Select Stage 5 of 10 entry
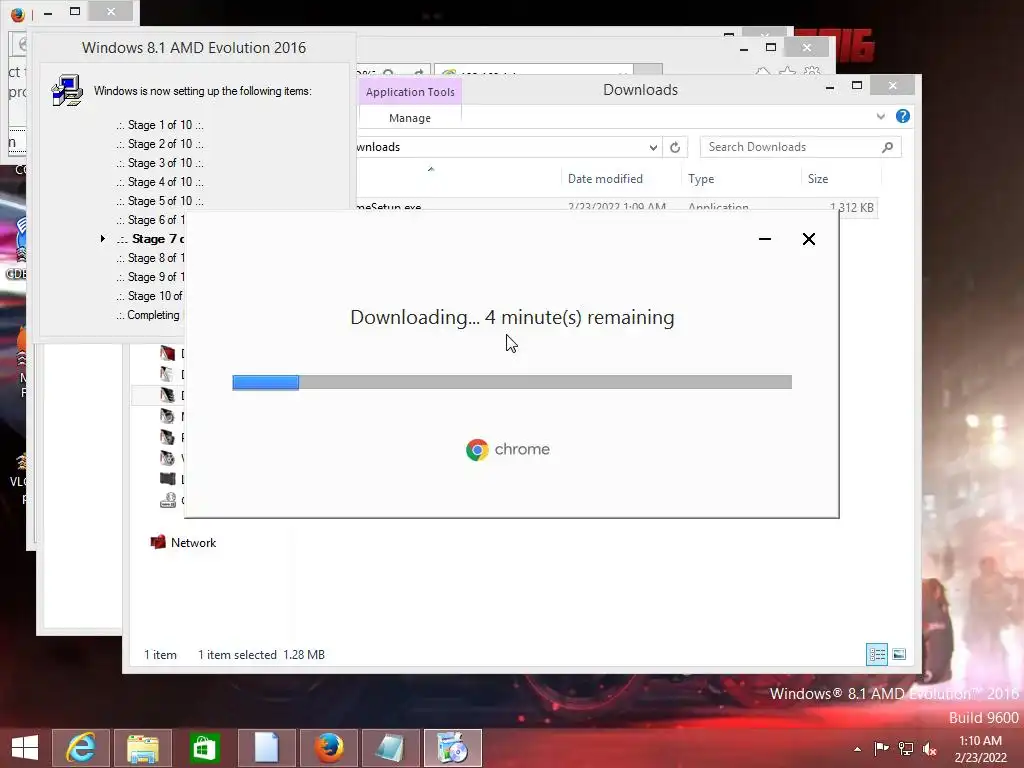Screen dimensions: 1024x768 click(x=160, y=200)
